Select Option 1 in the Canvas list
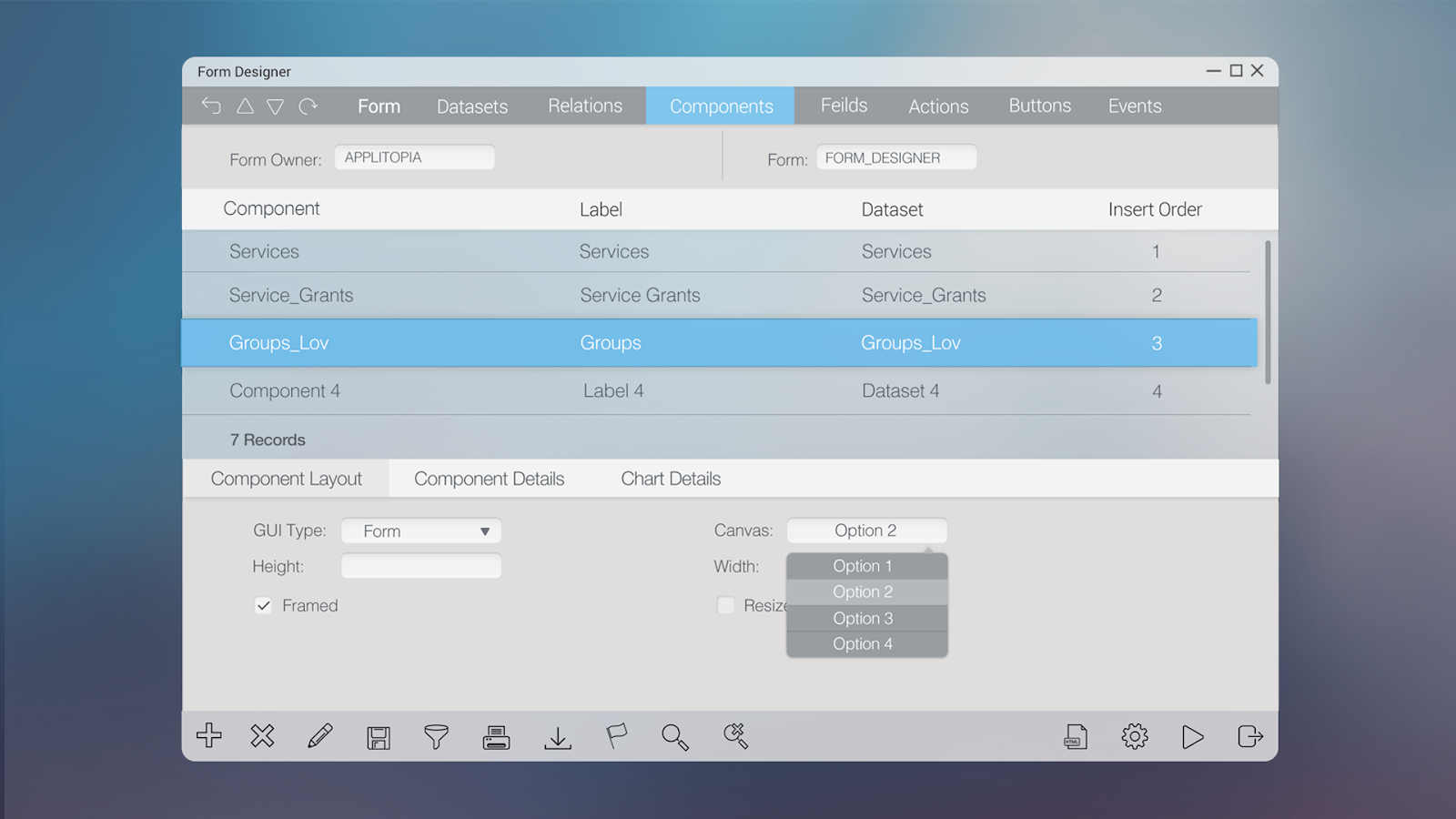Image resolution: width=1456 pixels, height=819 pixels. point(866,566)
